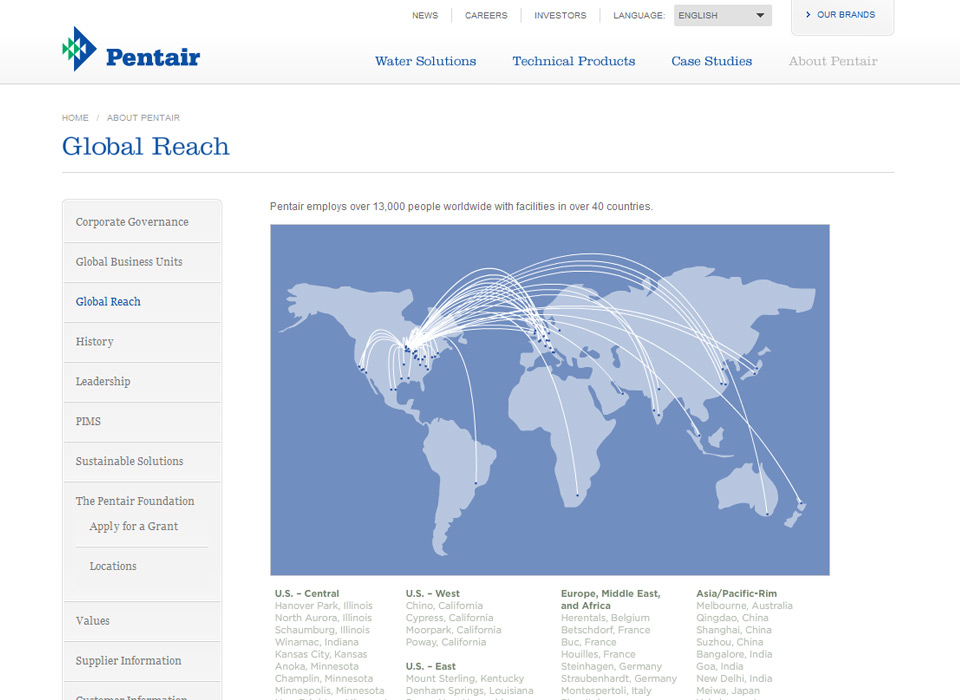Click the About Pentair breadcrumb
This screenshot has height=700, width=960.
pos(143,118)
